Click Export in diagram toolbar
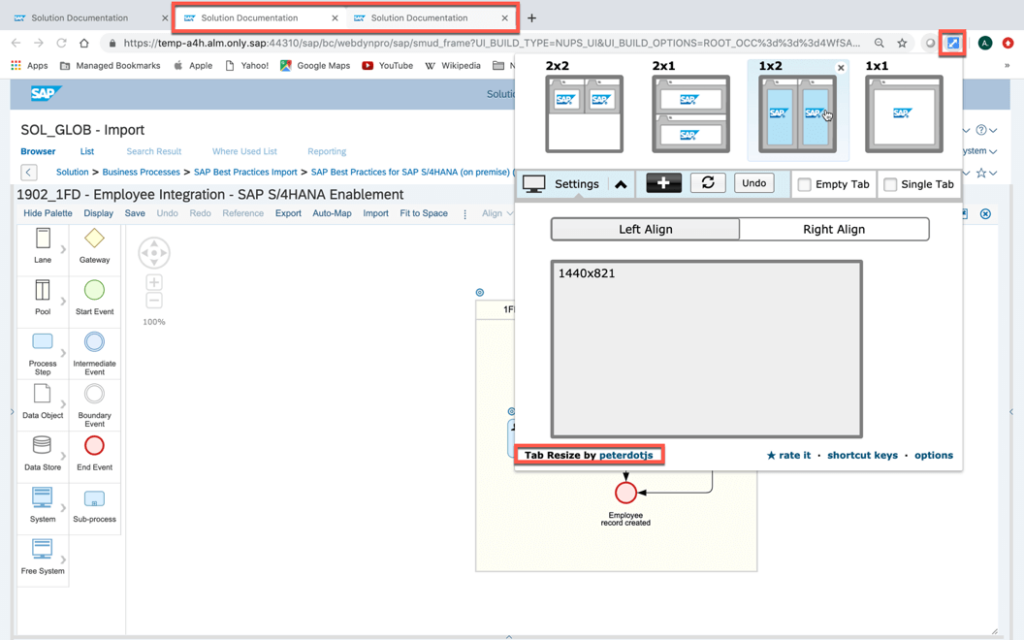Screen dimensions: 1024x640 [288, 214]
